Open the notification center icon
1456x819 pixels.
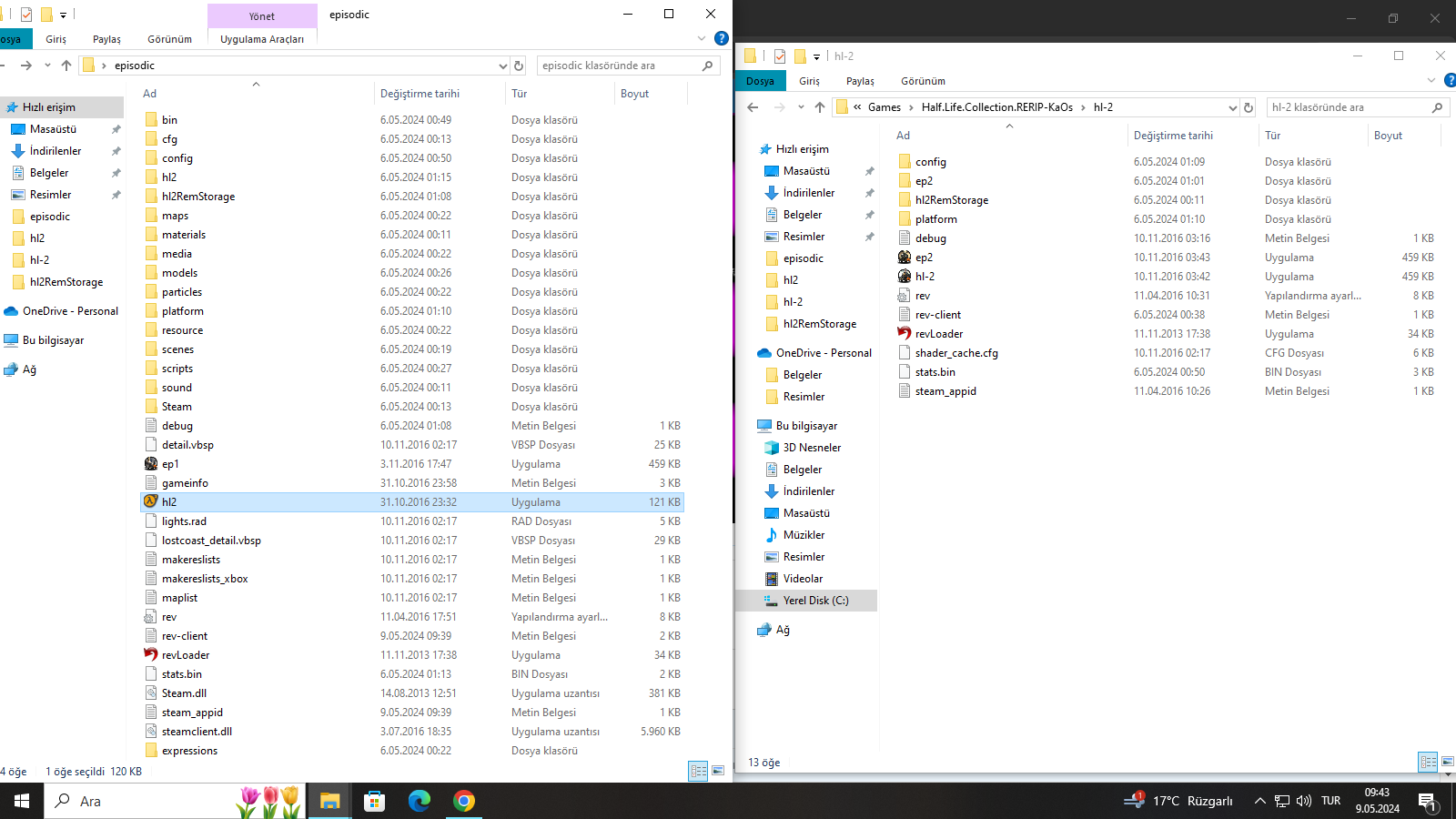(x=1428, y=801)
